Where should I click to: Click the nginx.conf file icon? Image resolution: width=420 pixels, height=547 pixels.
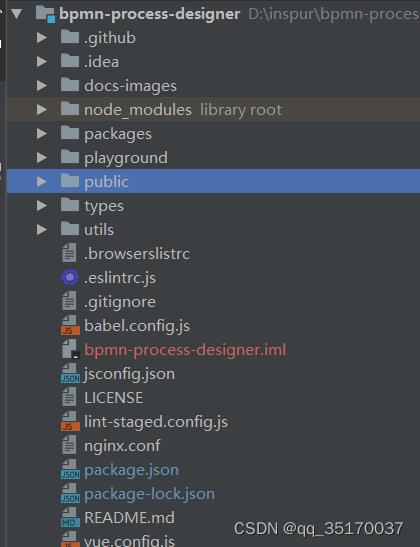pyautogui.click(x=69, y=445)
